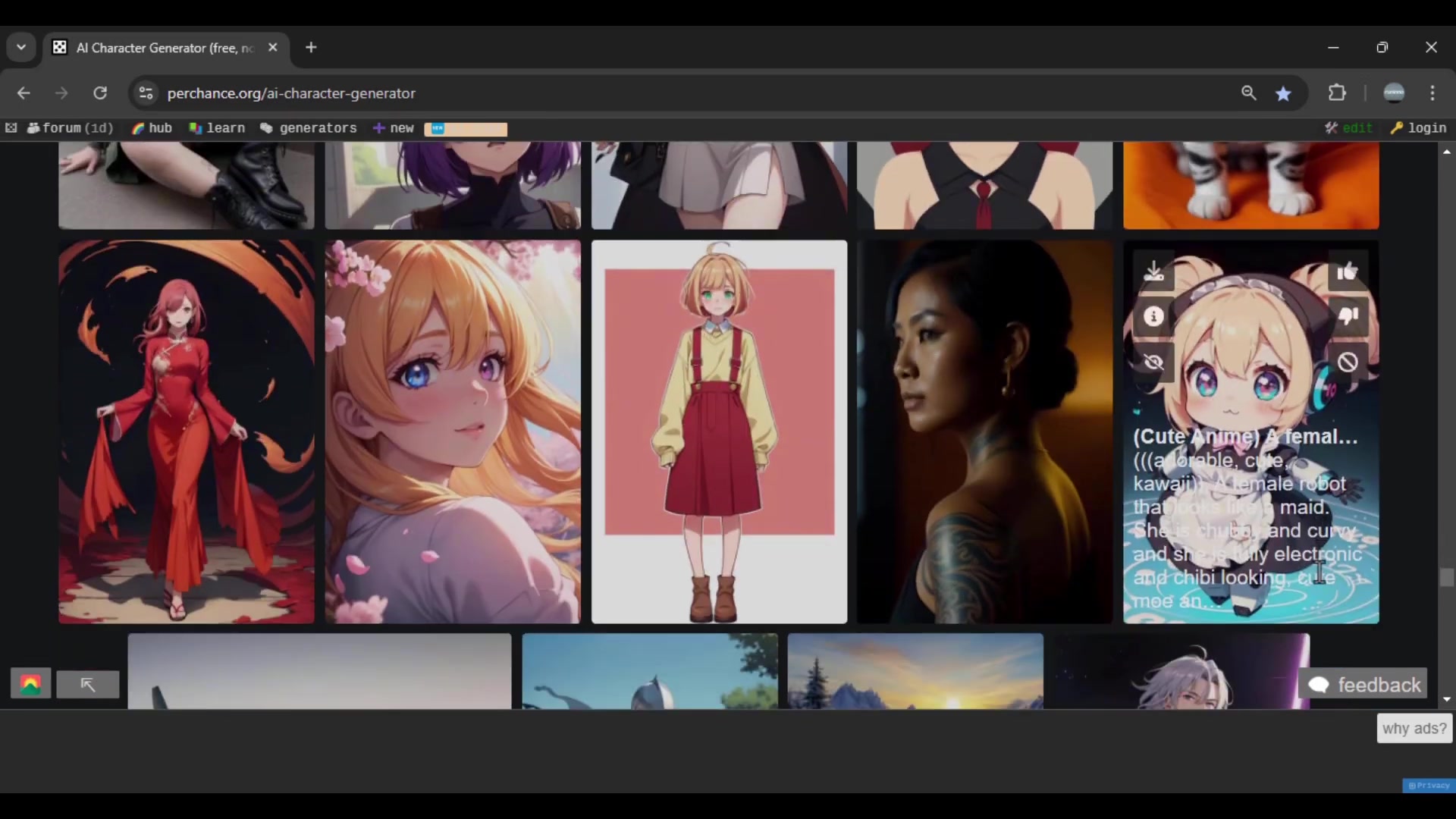This screenshot has height=819, width=1456.
Task: Open the browser extensions puzzle icon
Action: [x=1337, y=93]
